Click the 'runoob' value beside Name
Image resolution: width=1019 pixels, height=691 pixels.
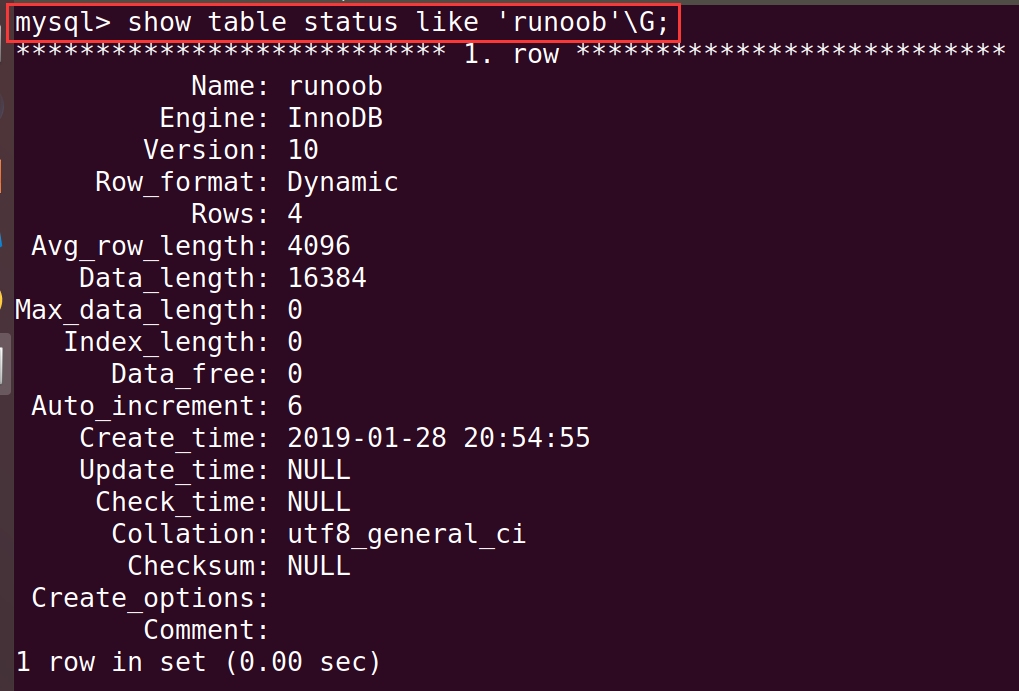point(334,86)
